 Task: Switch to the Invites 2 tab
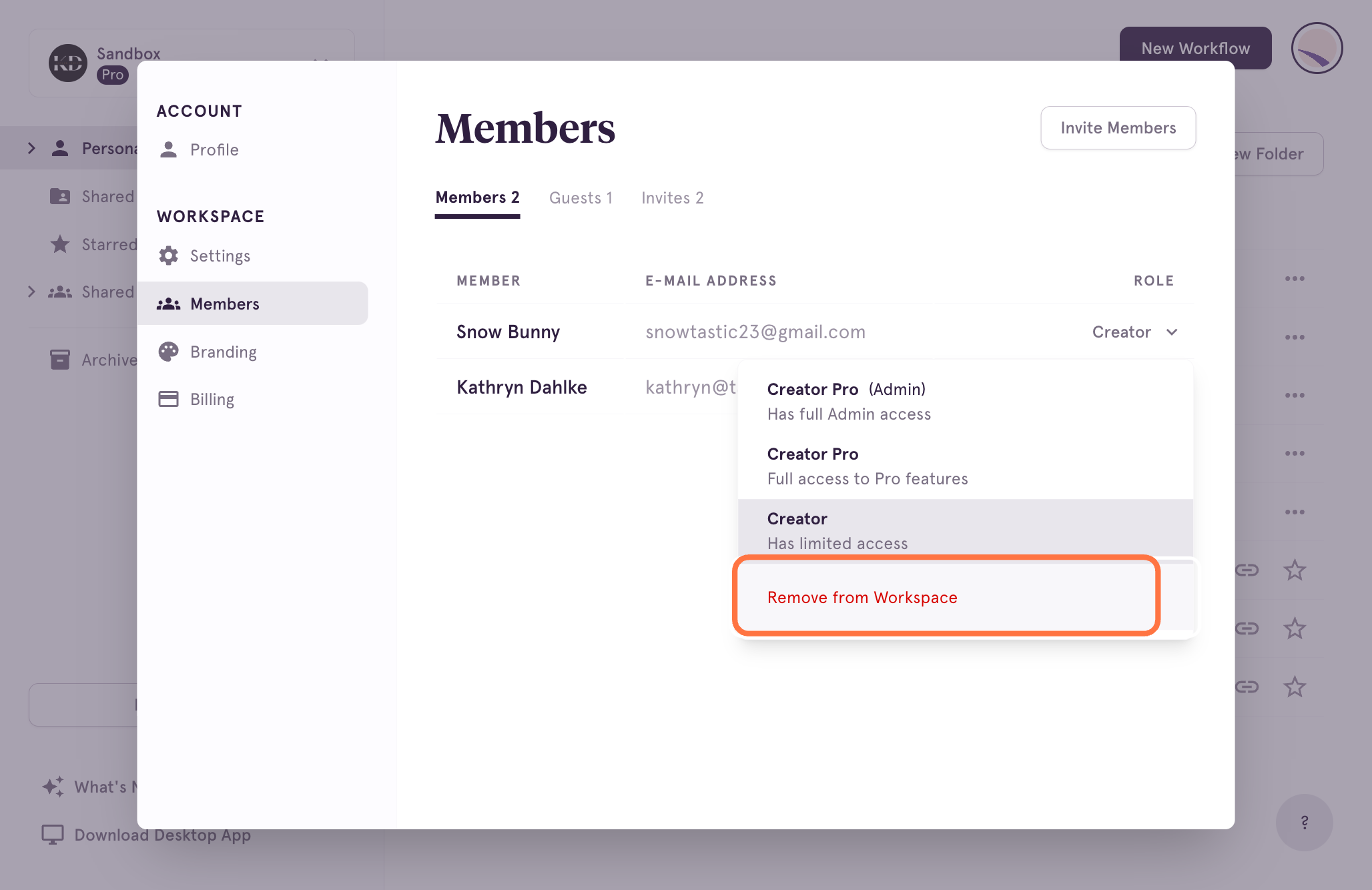click(672, 198)
